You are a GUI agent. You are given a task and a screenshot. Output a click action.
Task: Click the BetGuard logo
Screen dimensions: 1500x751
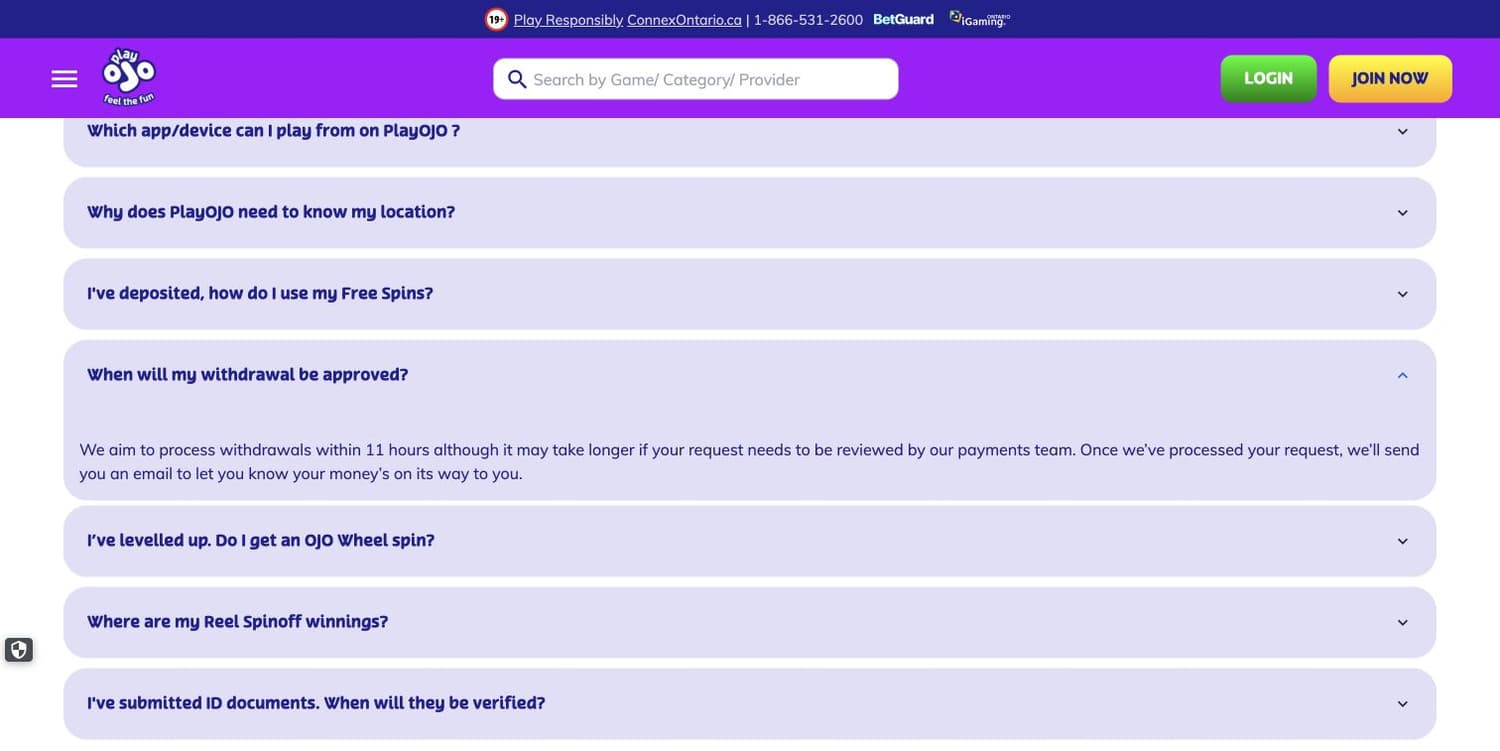point(903,19)
